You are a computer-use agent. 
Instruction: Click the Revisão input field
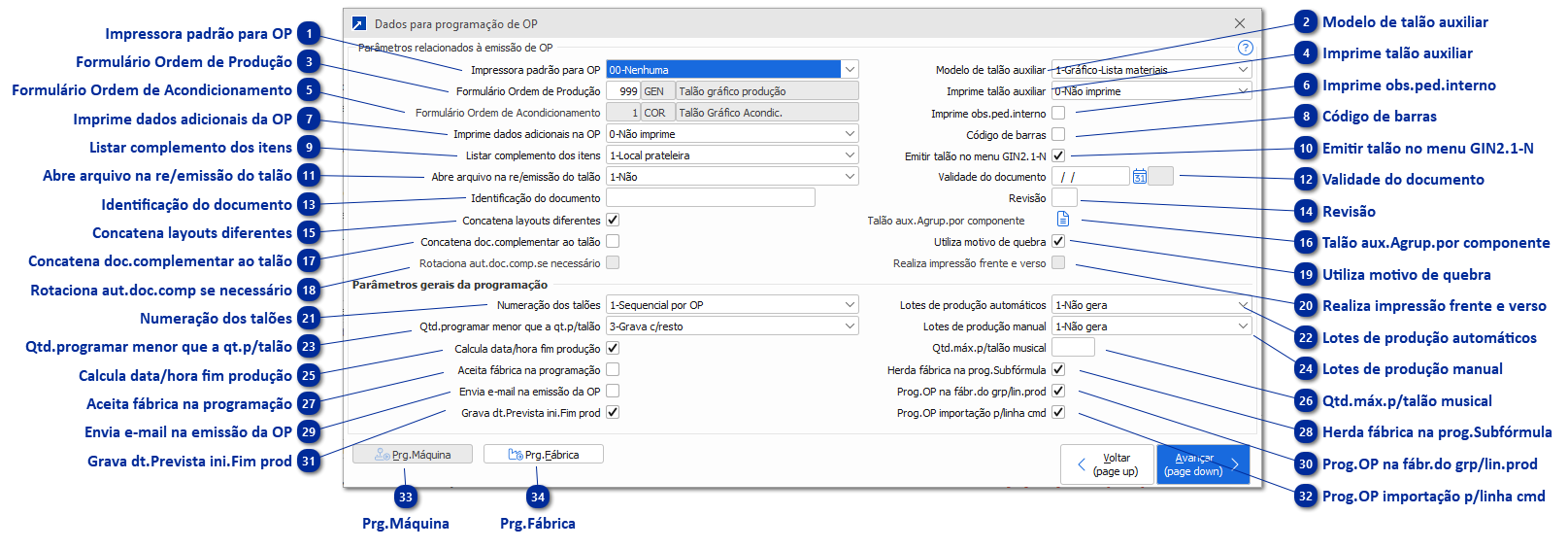(1065, 198)
